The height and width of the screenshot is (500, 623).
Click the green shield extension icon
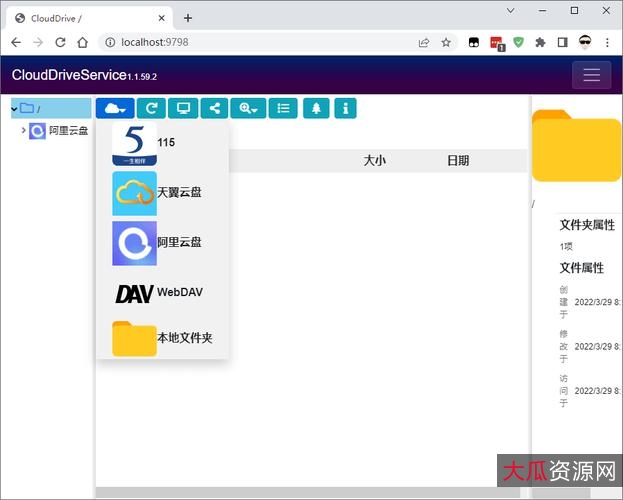click(x=518, y=42)
